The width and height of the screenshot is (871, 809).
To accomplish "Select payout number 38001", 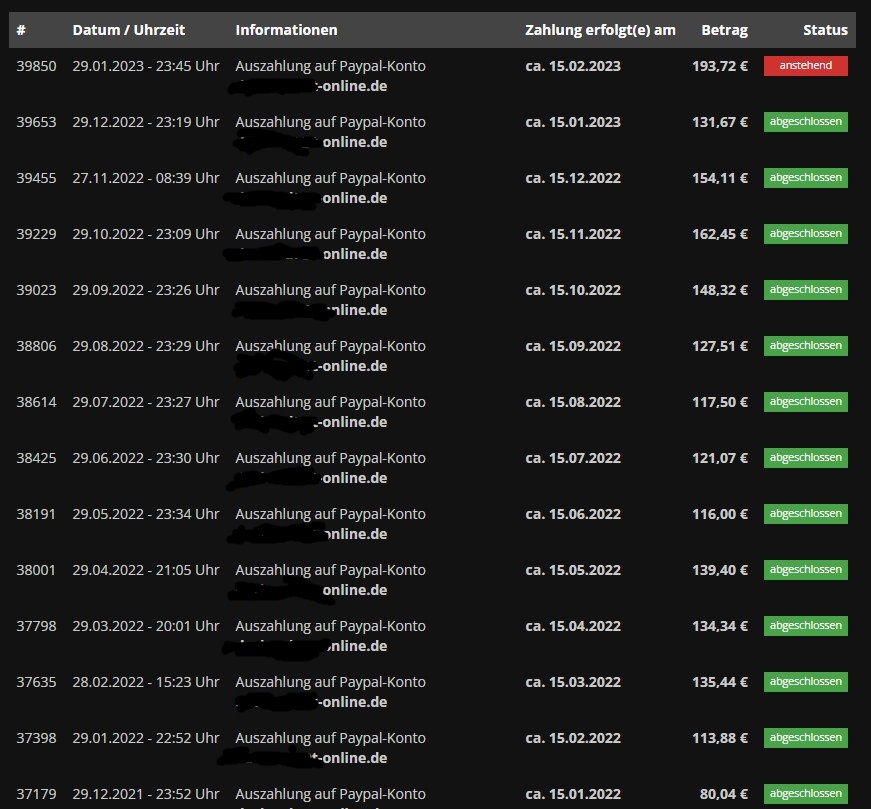I will tap(36, 570).
